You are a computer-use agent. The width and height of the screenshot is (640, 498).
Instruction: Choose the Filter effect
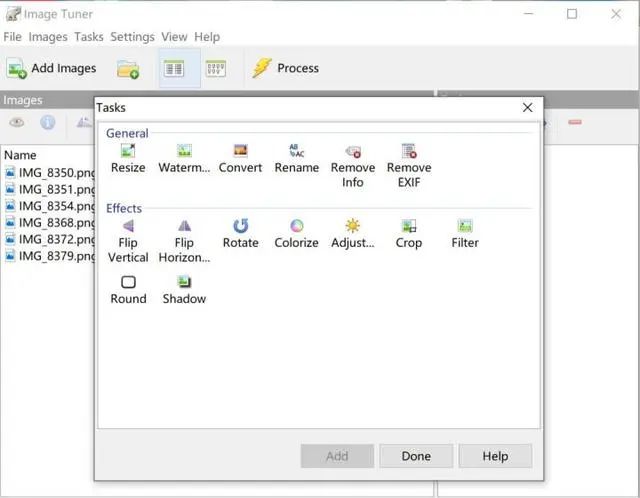coord(465,234)
